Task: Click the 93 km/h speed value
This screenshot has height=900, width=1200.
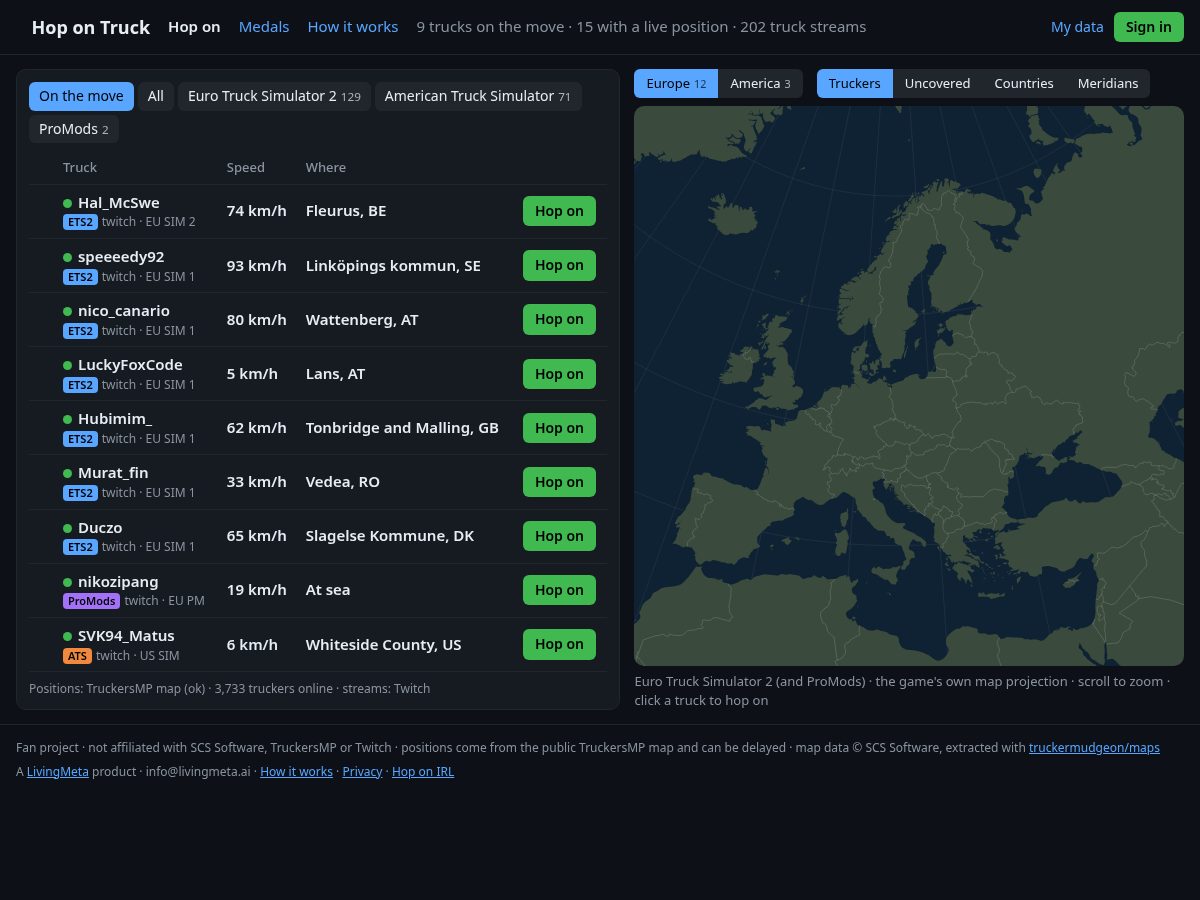Action: (x=257, y=265)
